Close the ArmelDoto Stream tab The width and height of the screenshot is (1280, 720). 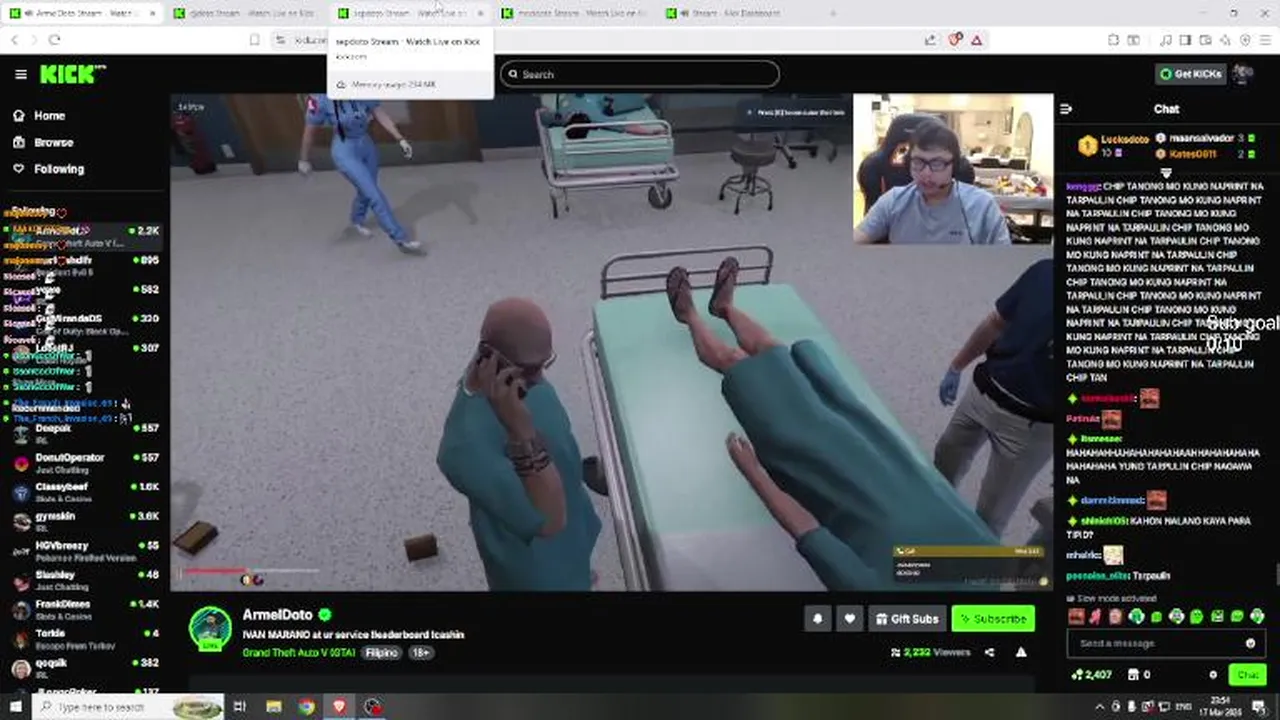pyautogui.click(x=152, y=13)
